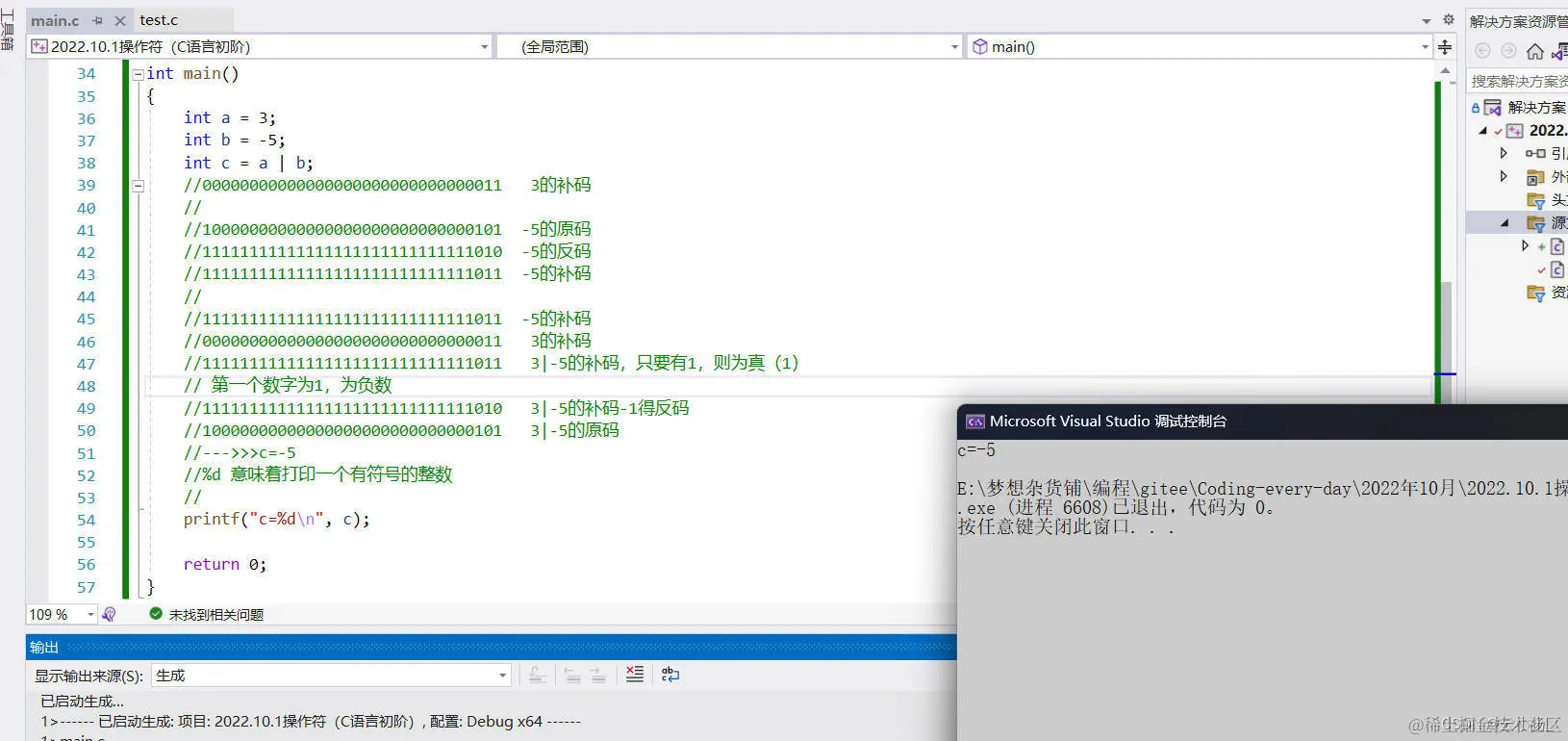Image resolution: width=1568 pixels, height=741 pixels.
Task: Click line number 48 in gutter
Action: point(87,387)
